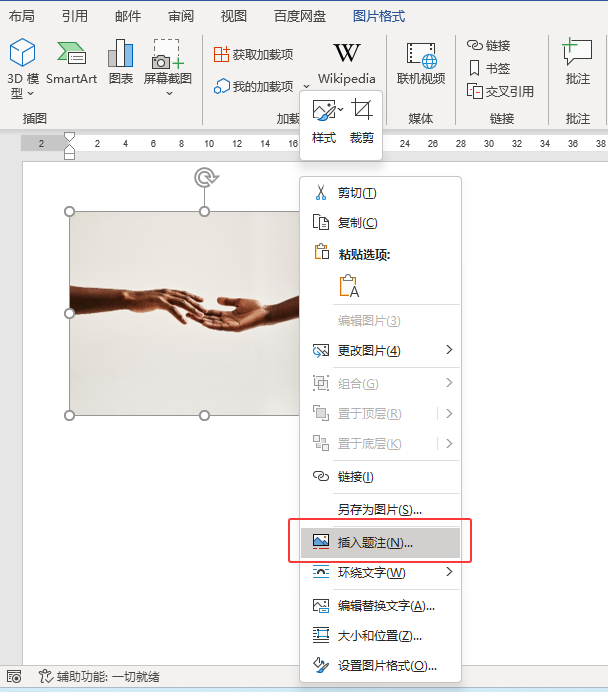Click the Keep Text Only paste option icon
Image resolution: width=608 pixels, height=692 pixels.
[x=349, y=286]
